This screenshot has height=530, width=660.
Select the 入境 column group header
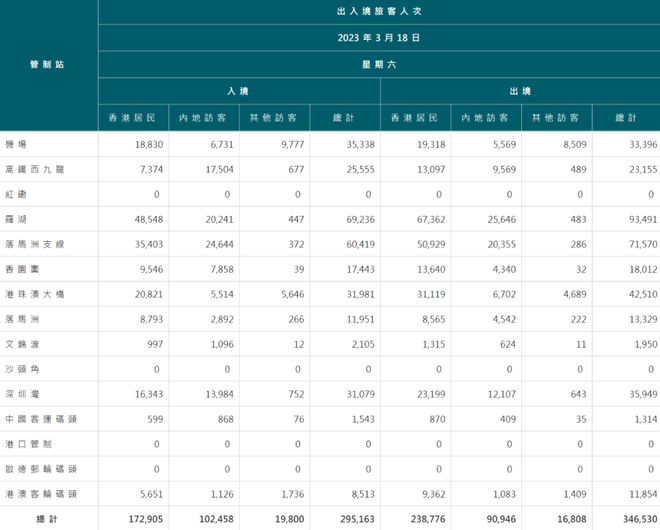[238, 90]
